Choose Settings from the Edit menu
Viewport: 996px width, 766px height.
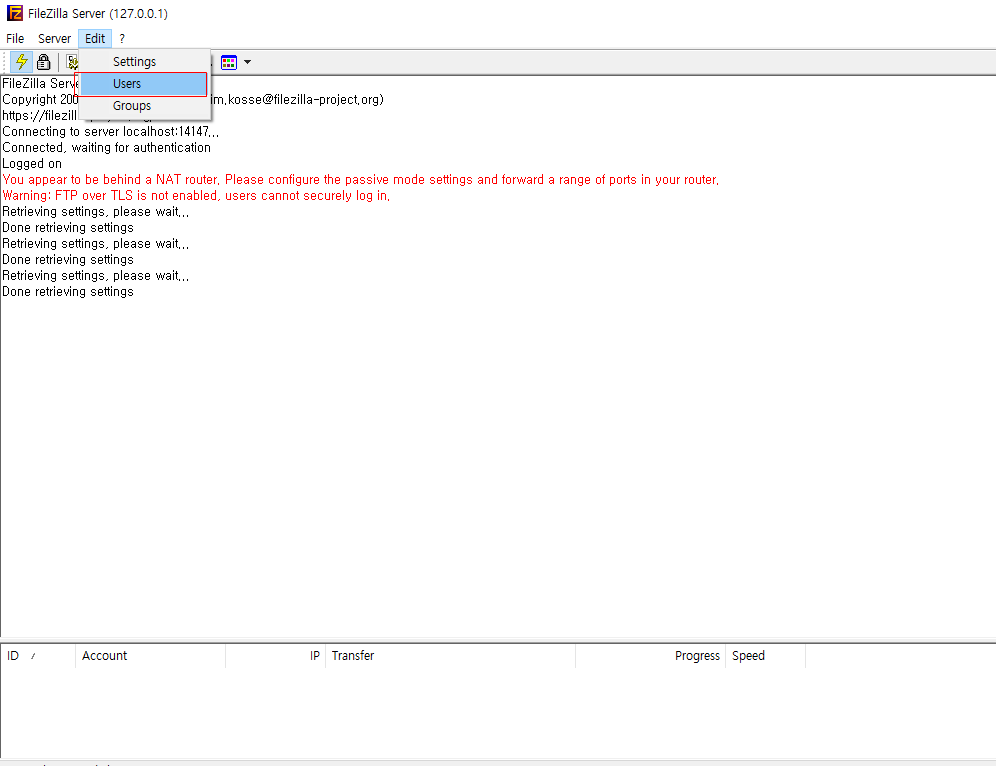tap(145, 62)
